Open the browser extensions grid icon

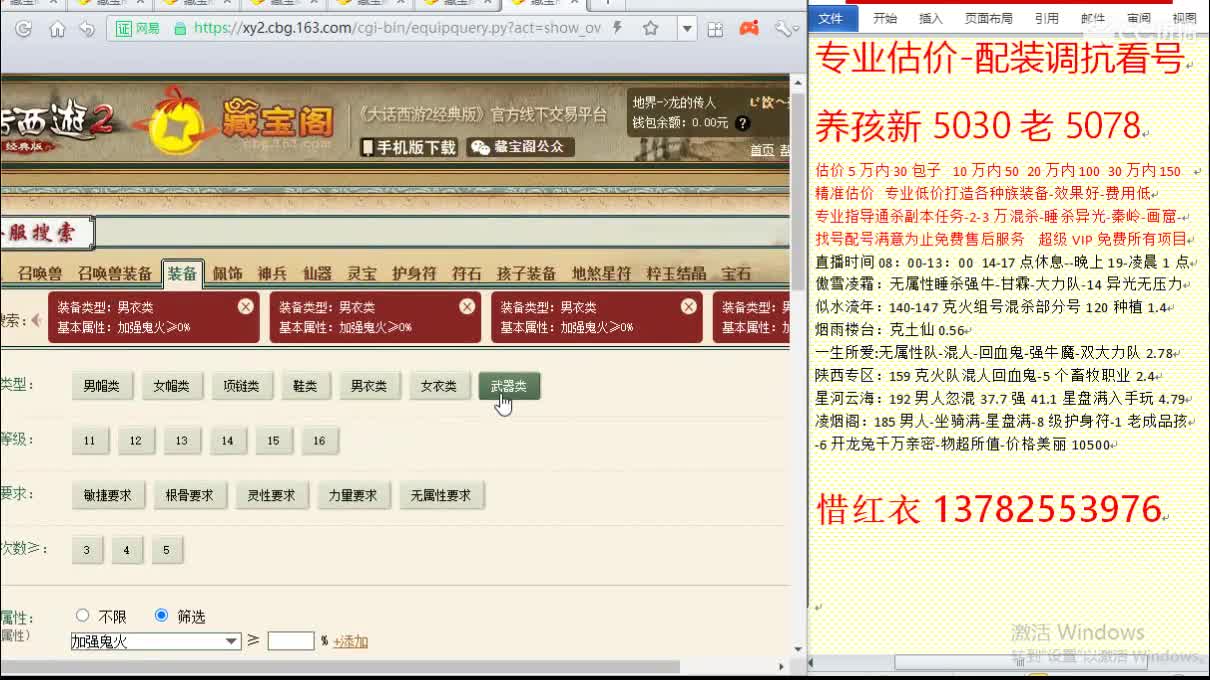(715, 29)
